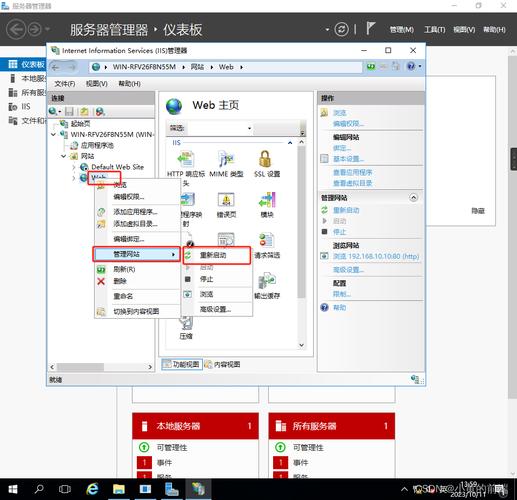517x500 pixels.
Task: Open SSL 设置 feature icon
Action: tap(266, 159)
